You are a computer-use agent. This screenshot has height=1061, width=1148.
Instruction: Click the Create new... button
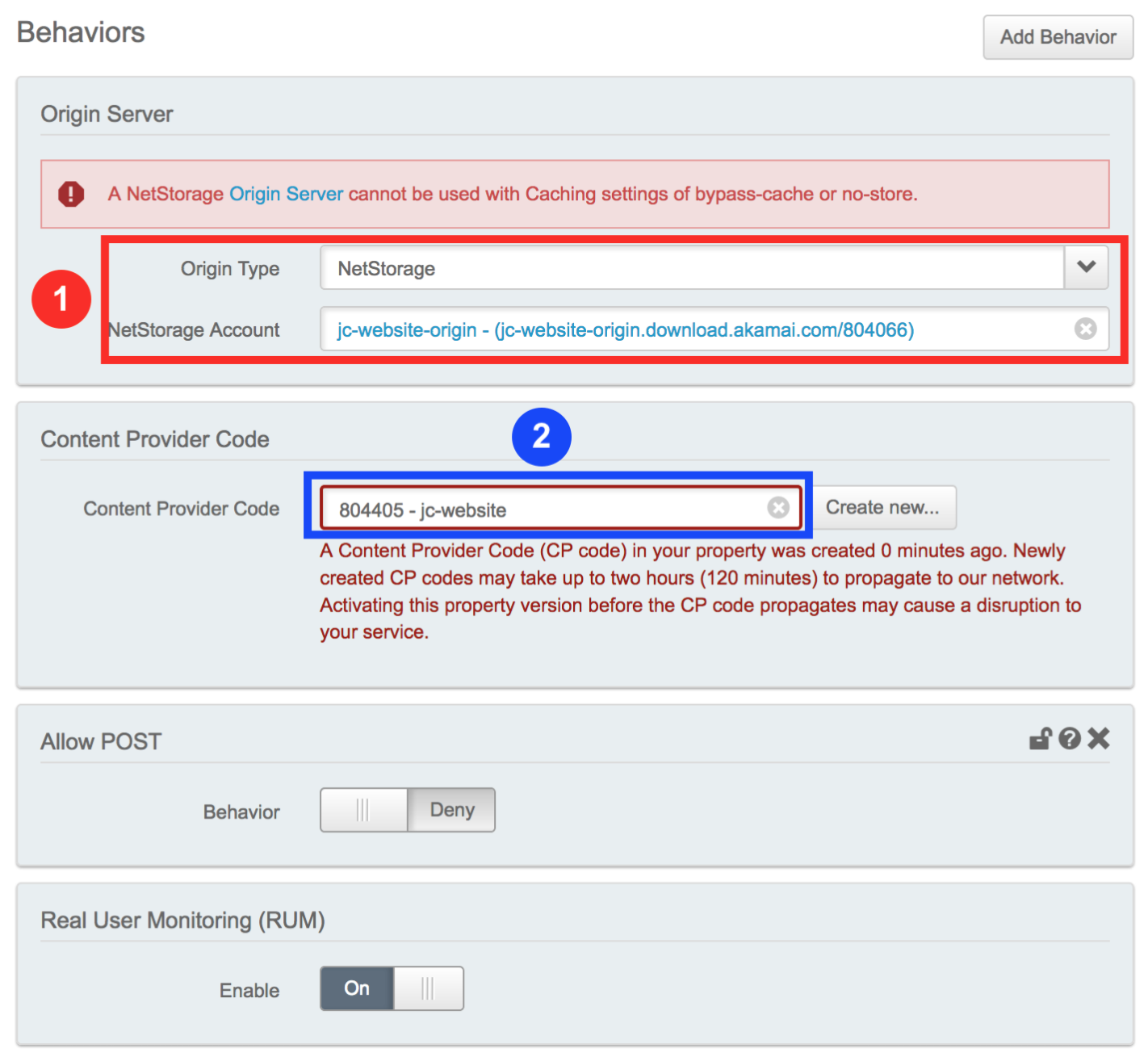pyautogui.click(x=882, y=507)
